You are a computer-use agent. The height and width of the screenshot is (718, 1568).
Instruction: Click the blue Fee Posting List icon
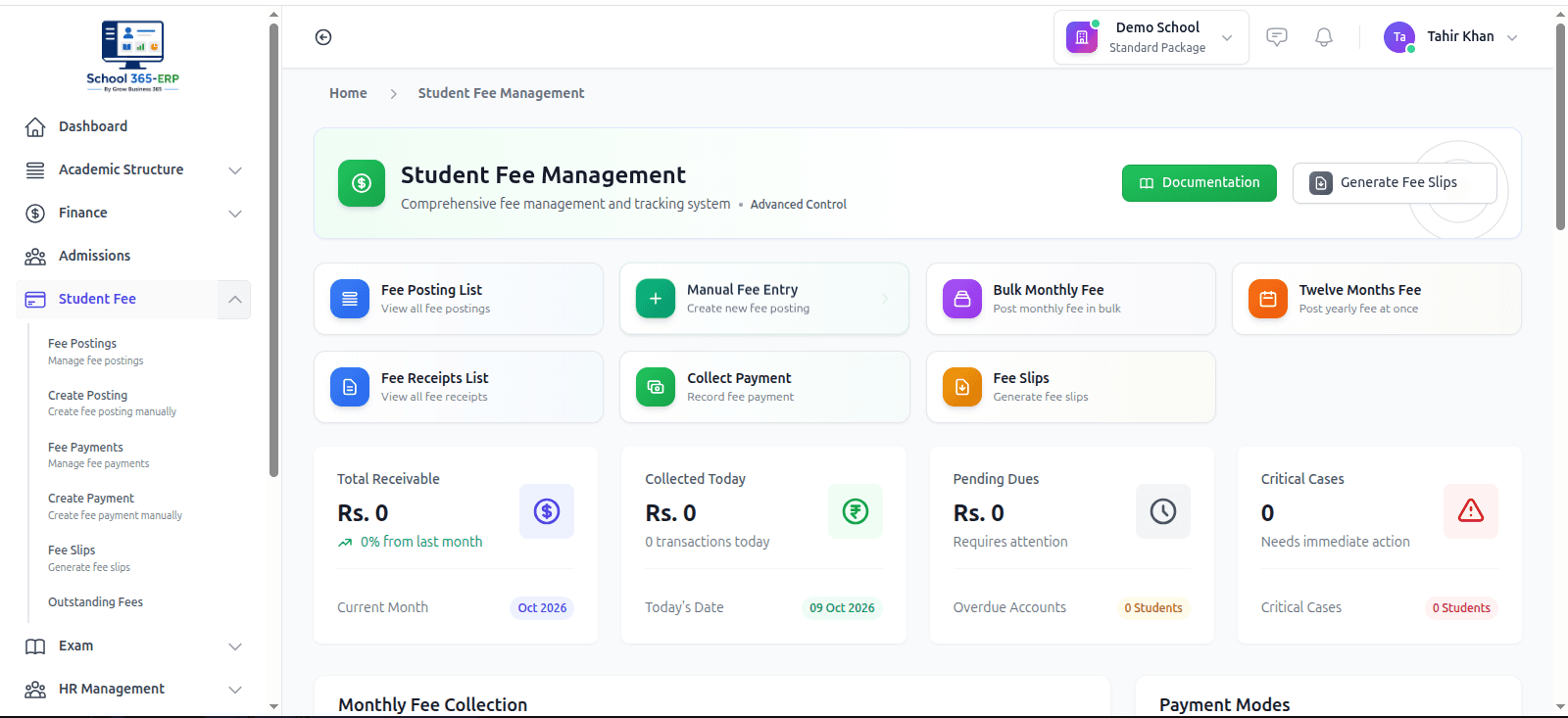tap(350, 299)
